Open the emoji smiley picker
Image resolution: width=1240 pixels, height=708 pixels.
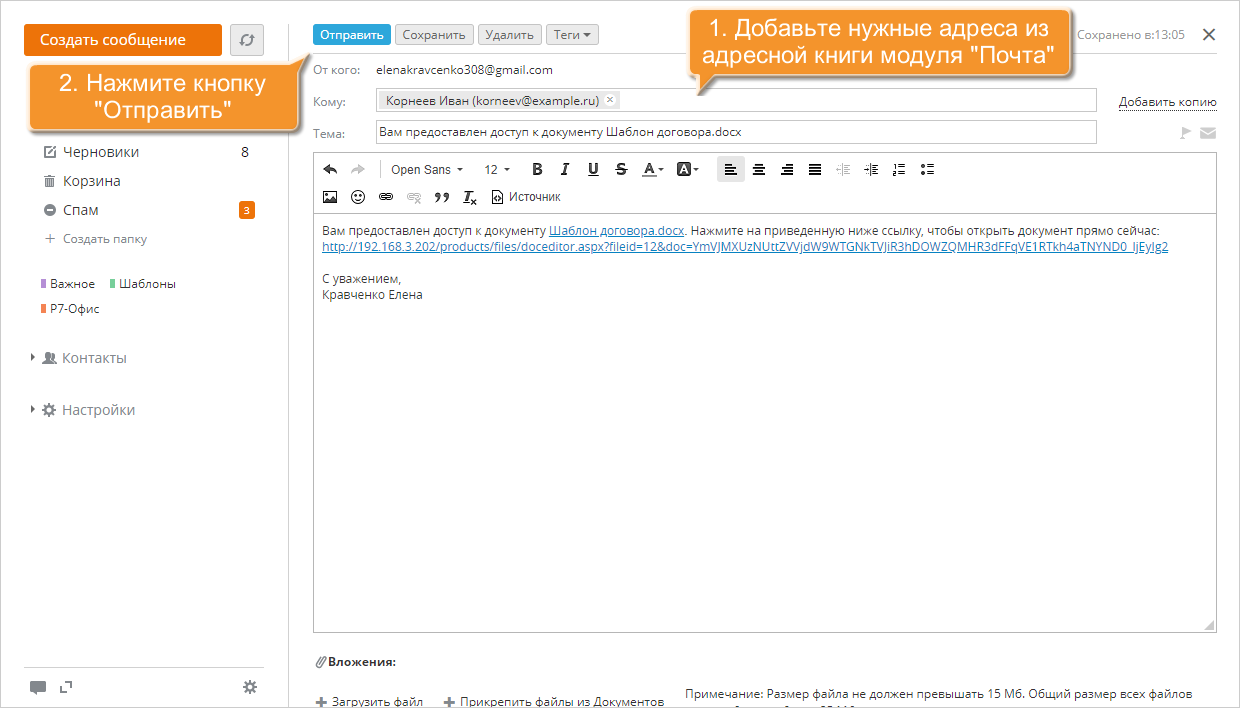coord(358,197)
